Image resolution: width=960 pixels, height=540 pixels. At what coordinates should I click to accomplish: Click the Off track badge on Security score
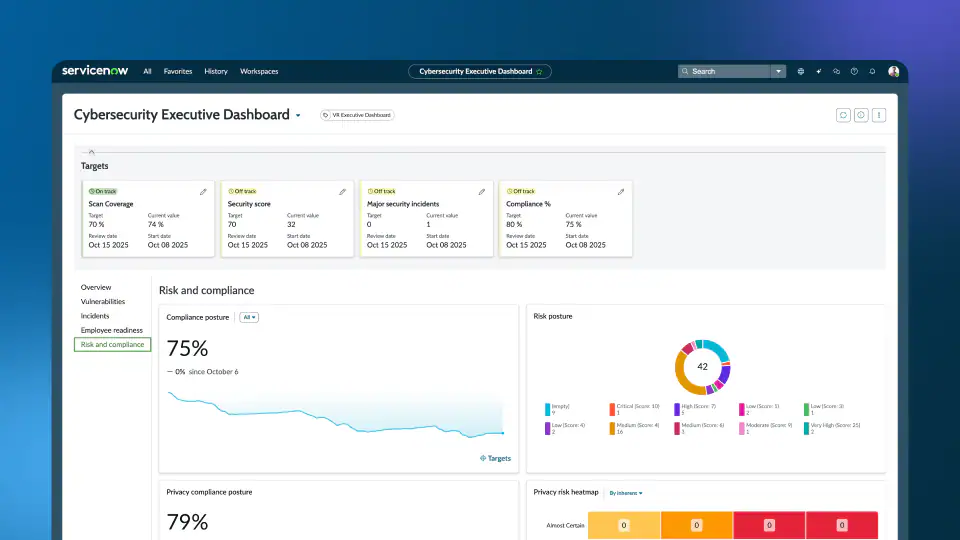tap(242, 191)
